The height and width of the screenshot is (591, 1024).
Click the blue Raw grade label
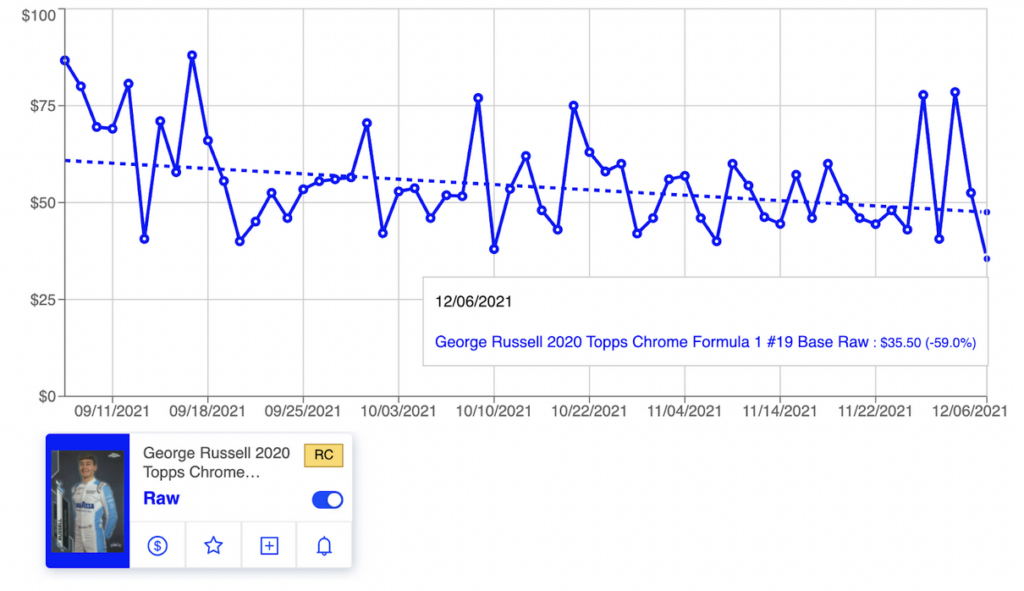[161, 498]
